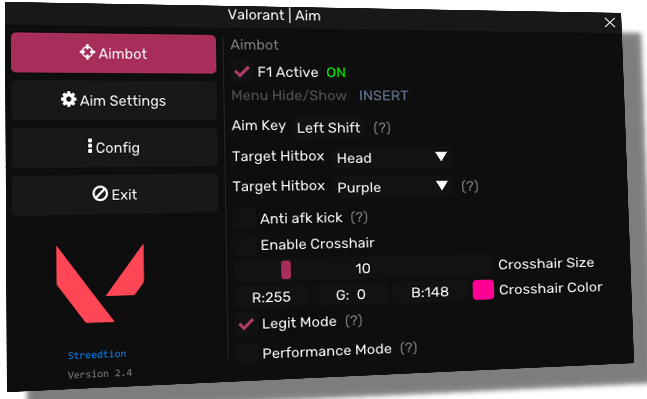Viewport: 647px width, 399px height.
Task: Open the Aim Settings tab
Action: tap(114, 100)
